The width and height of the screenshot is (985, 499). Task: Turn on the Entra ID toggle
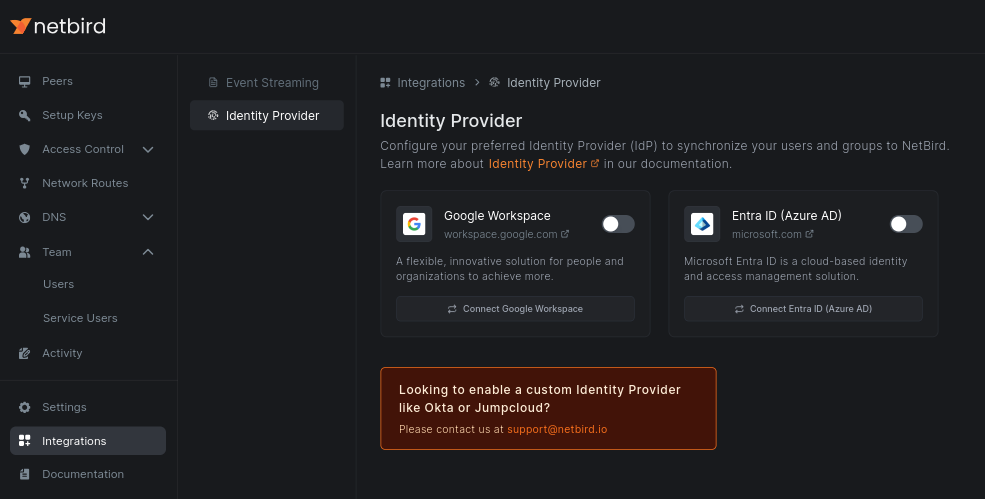click(x=906, y=224)
